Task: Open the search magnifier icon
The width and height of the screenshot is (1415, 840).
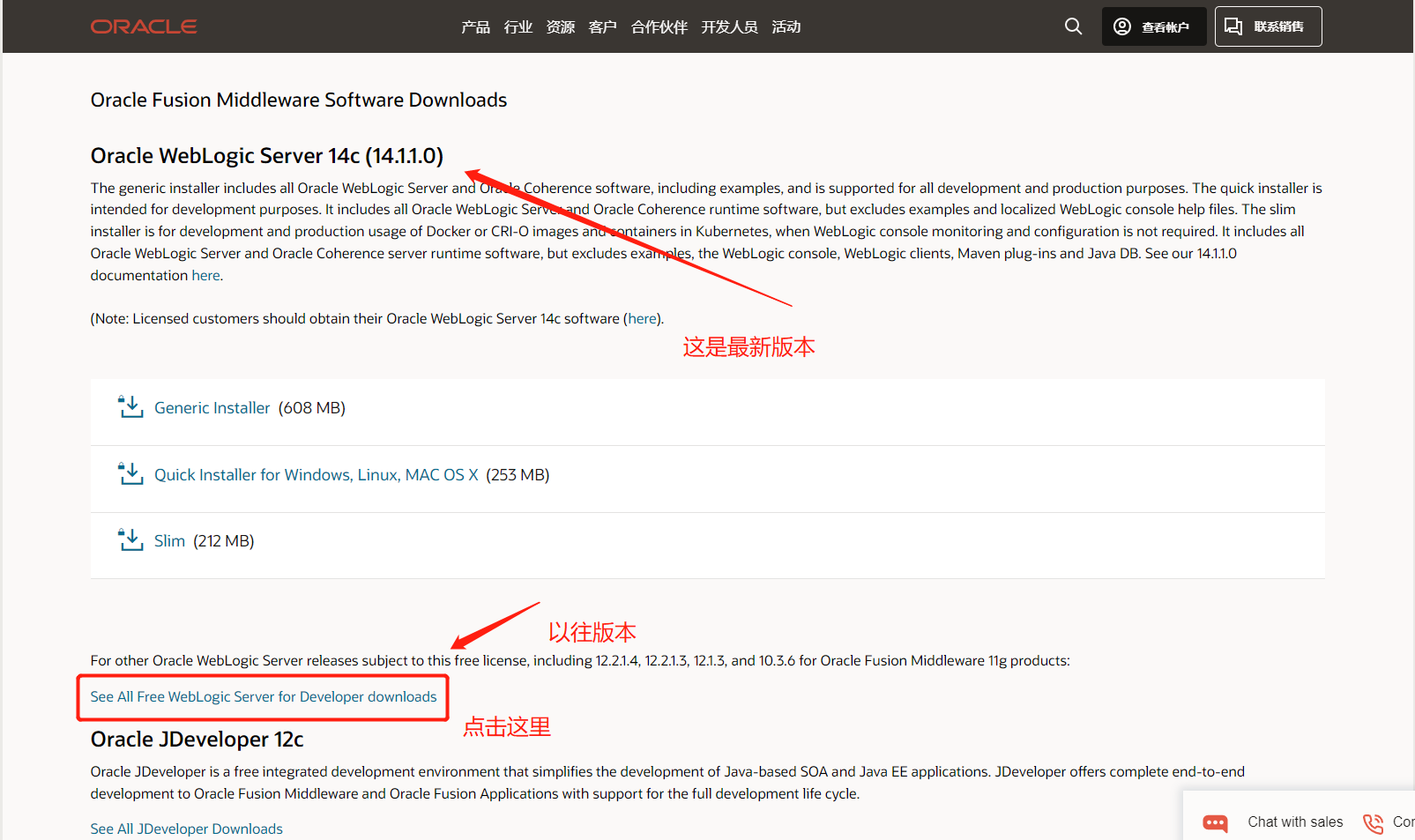Action: pos(1073,26)
